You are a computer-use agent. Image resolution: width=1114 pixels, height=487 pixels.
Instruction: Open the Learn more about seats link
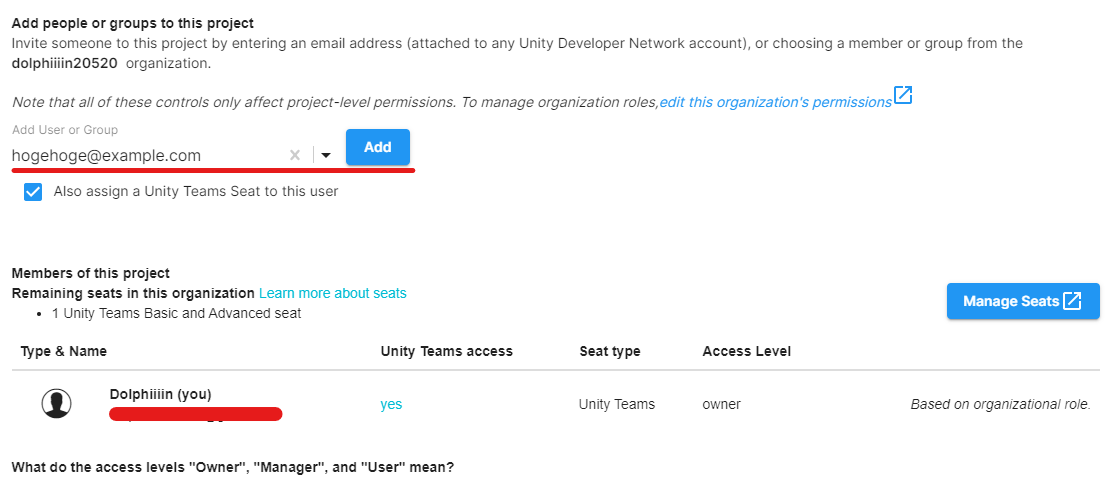click(332, 293)
